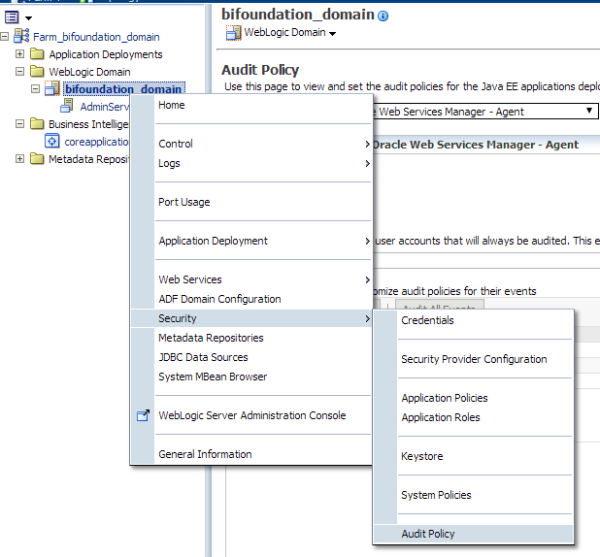Click the info icon beside bifoundation_domain title
600x557 pixels.
click(x=383, y=16)
